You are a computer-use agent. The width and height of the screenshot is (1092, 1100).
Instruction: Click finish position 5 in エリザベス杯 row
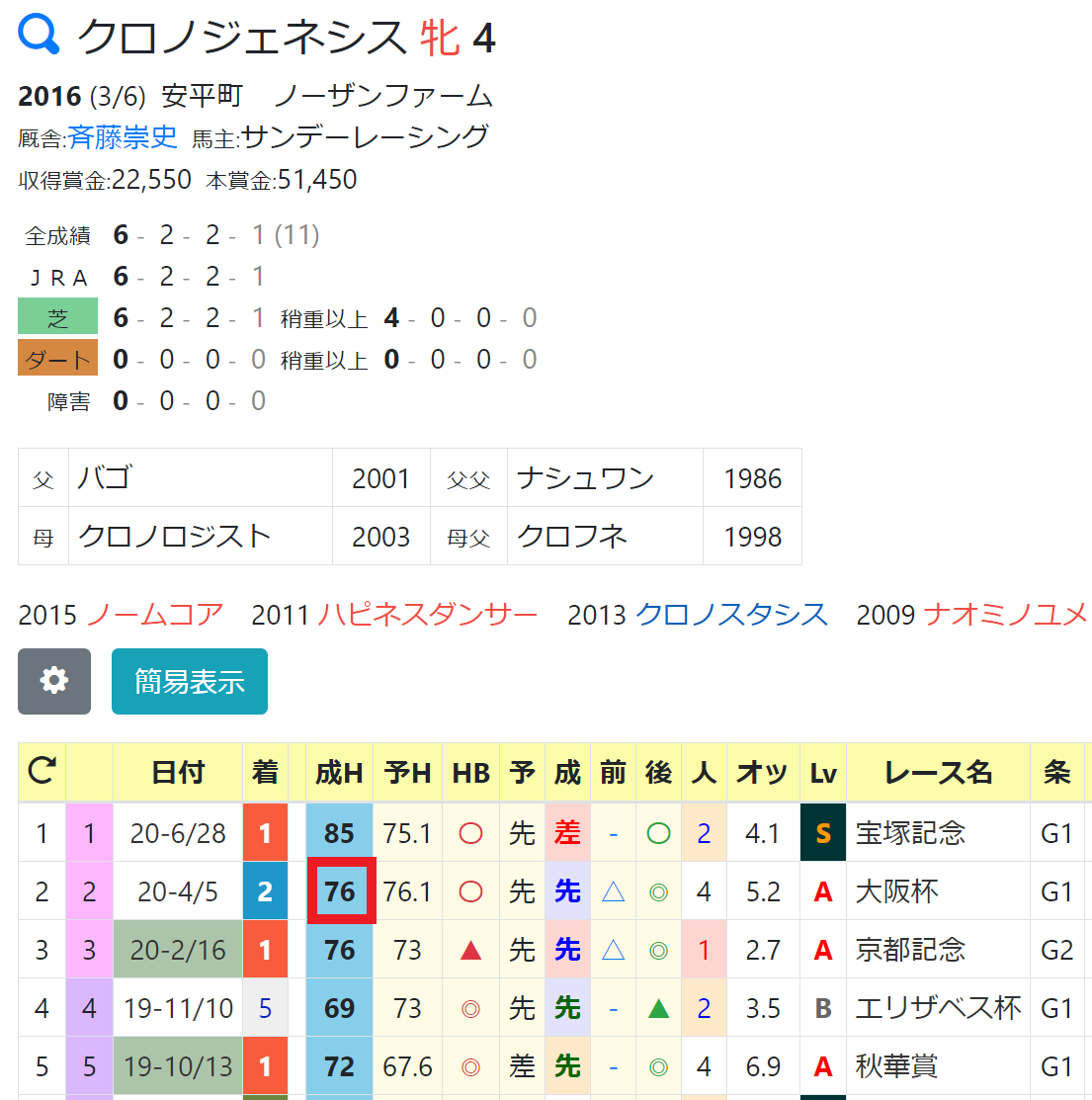pyautogui.click(x=265, y=1007)
